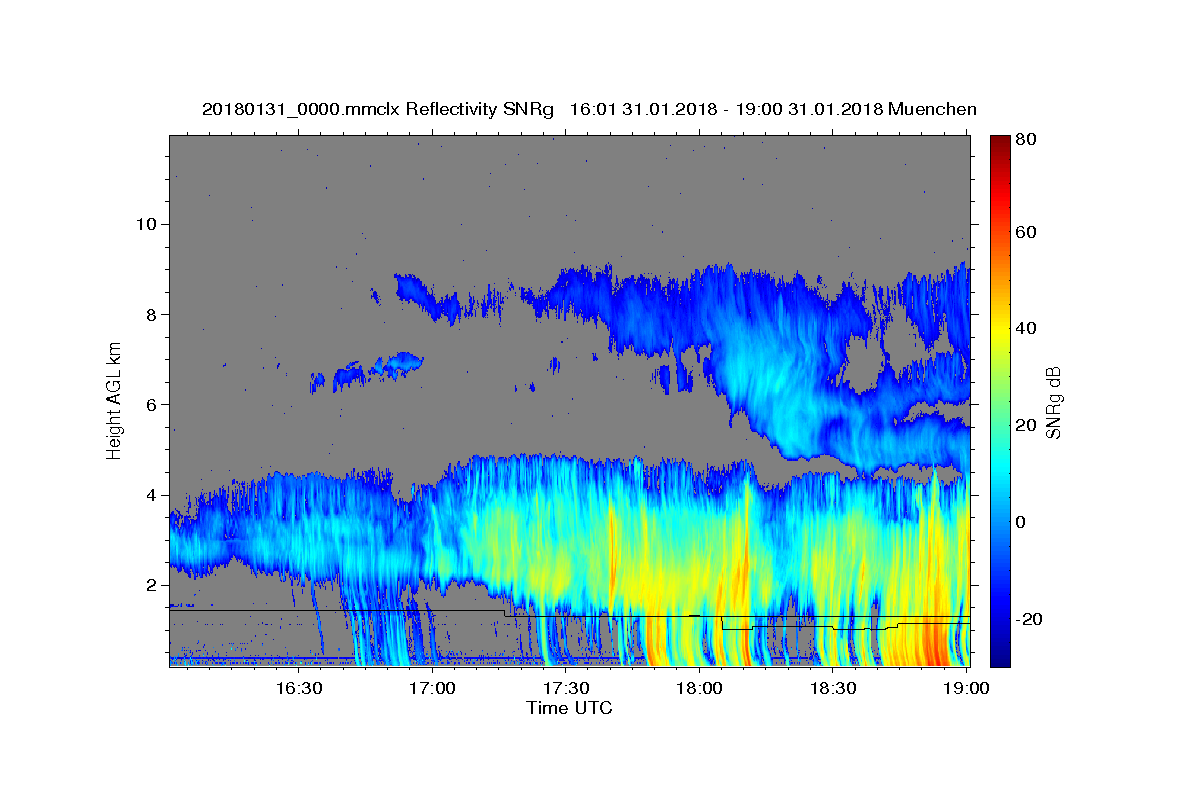This screenshot has width=1200, height=800.
Task: Click the 18:00 time axis label
Action: click(x=700, y=688)
